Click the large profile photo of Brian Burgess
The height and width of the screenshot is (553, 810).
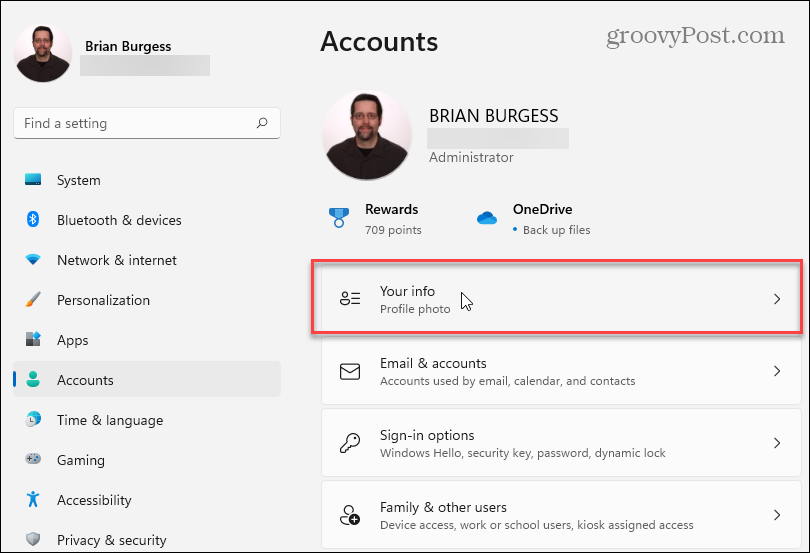[x=367, y=135]
